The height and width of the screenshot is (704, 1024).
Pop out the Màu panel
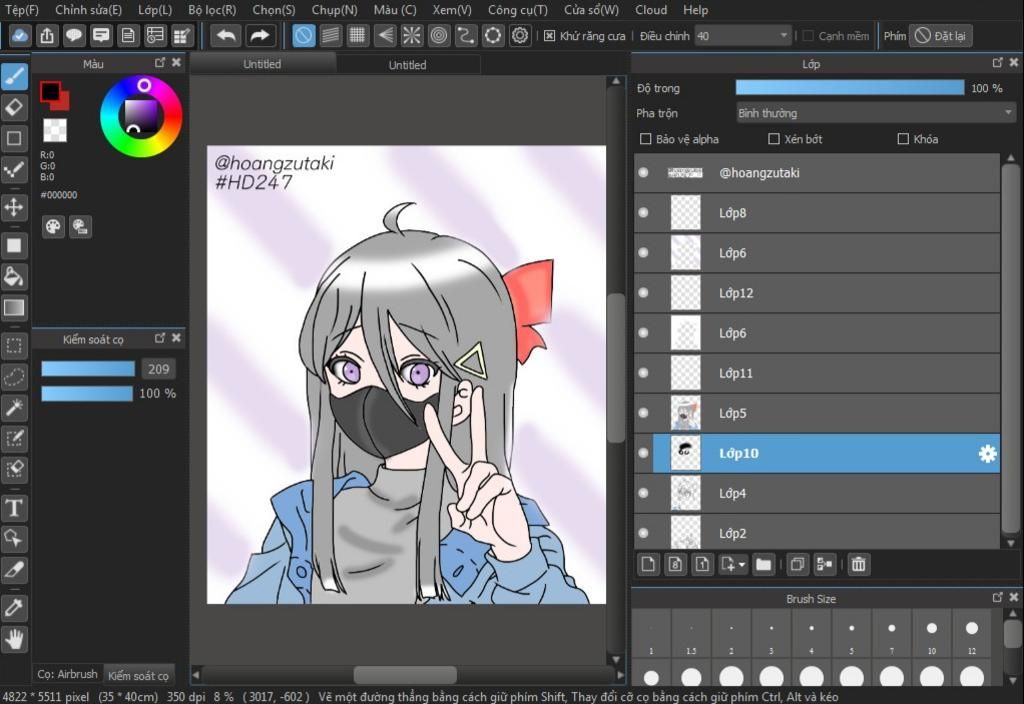[160, 63]
